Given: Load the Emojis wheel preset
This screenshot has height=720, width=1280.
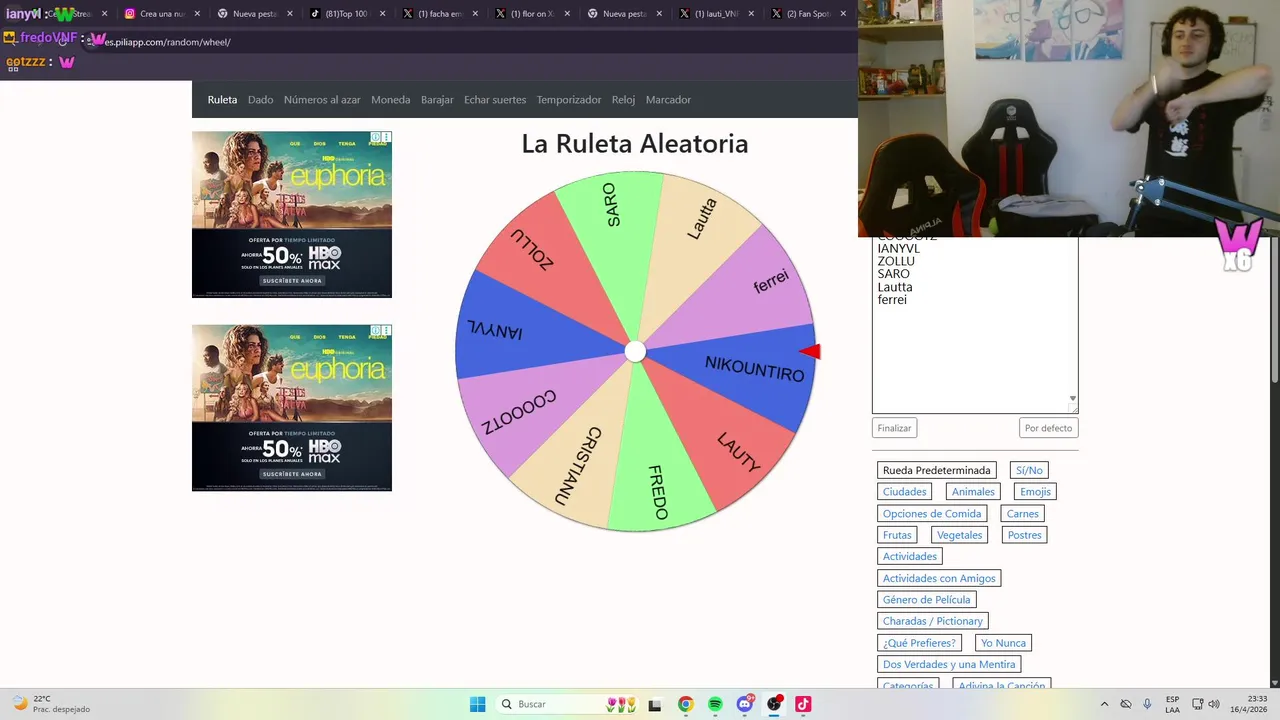Looking at the screenshot, I should [1035, 492].
